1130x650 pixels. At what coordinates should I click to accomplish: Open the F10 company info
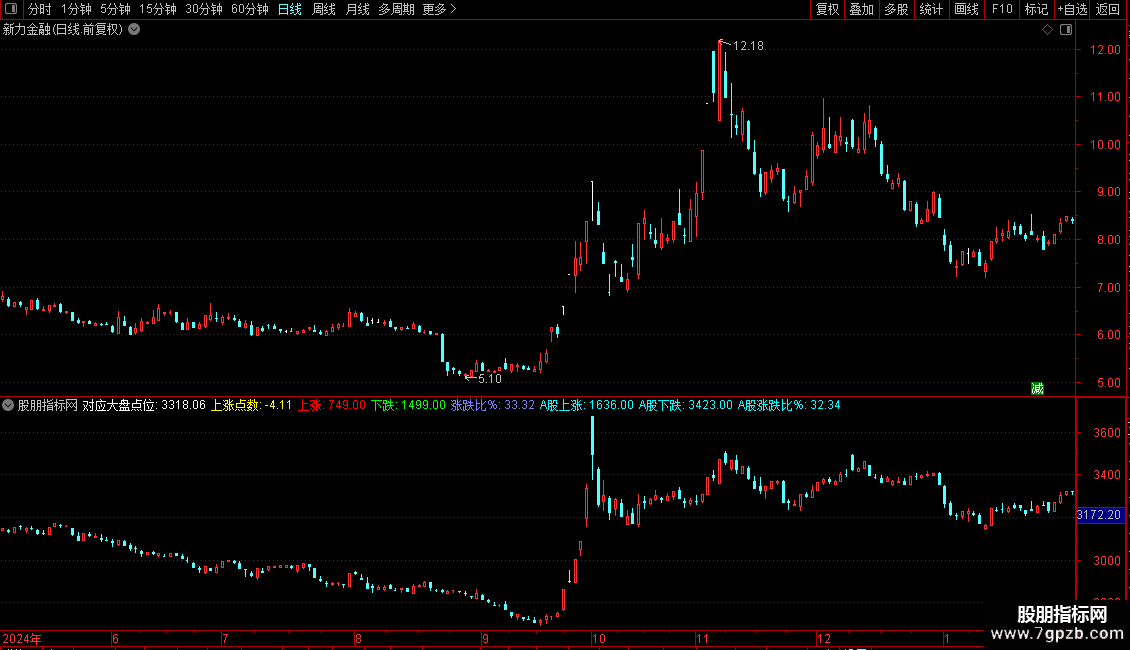[1002, 9]
